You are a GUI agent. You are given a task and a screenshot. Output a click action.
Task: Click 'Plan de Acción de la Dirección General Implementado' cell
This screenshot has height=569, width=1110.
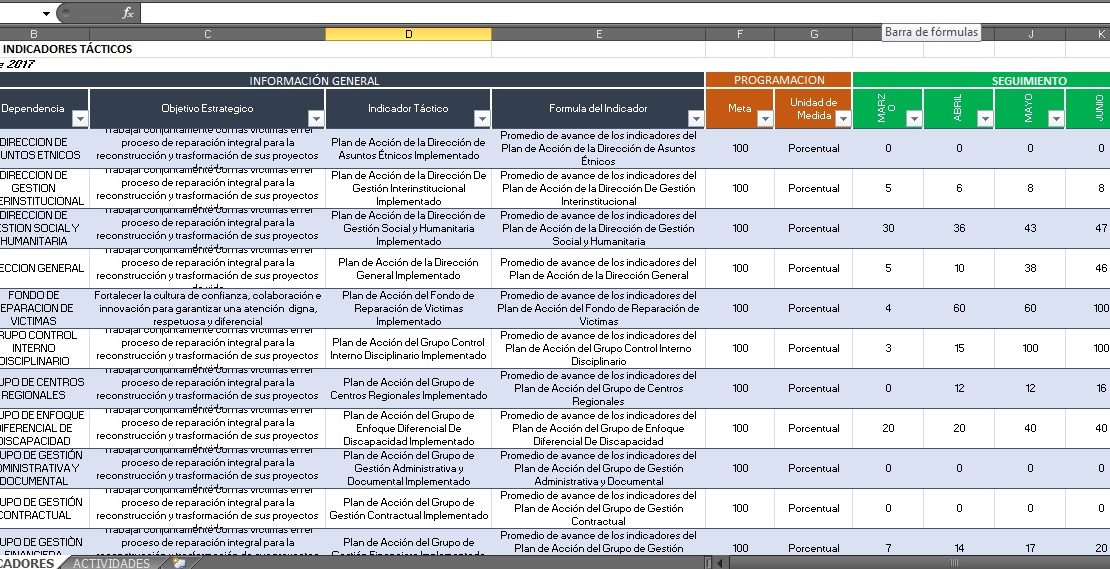pyautogui.click(x=408, y=268)
